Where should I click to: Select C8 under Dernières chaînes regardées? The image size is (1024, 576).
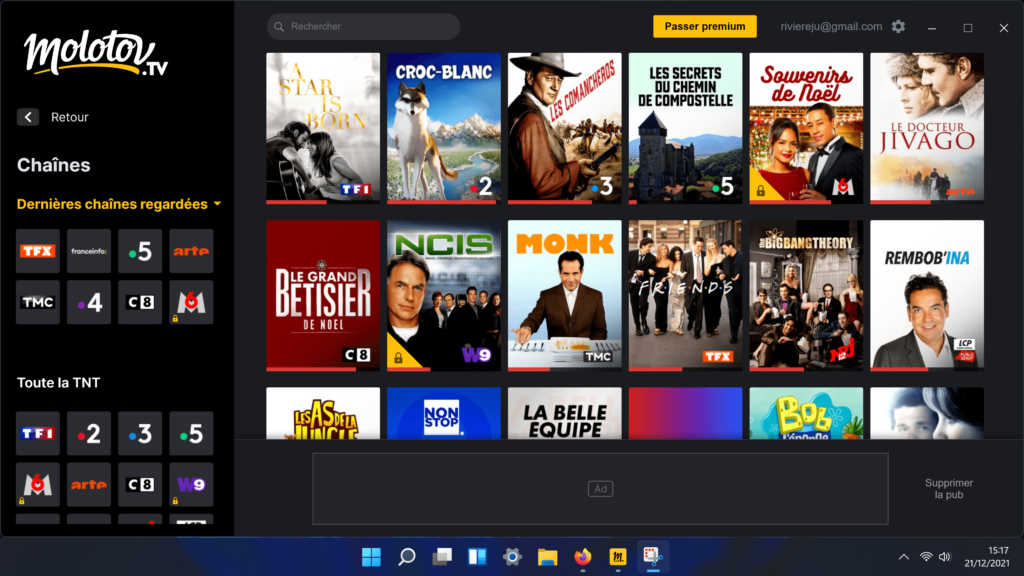(140, 302)
